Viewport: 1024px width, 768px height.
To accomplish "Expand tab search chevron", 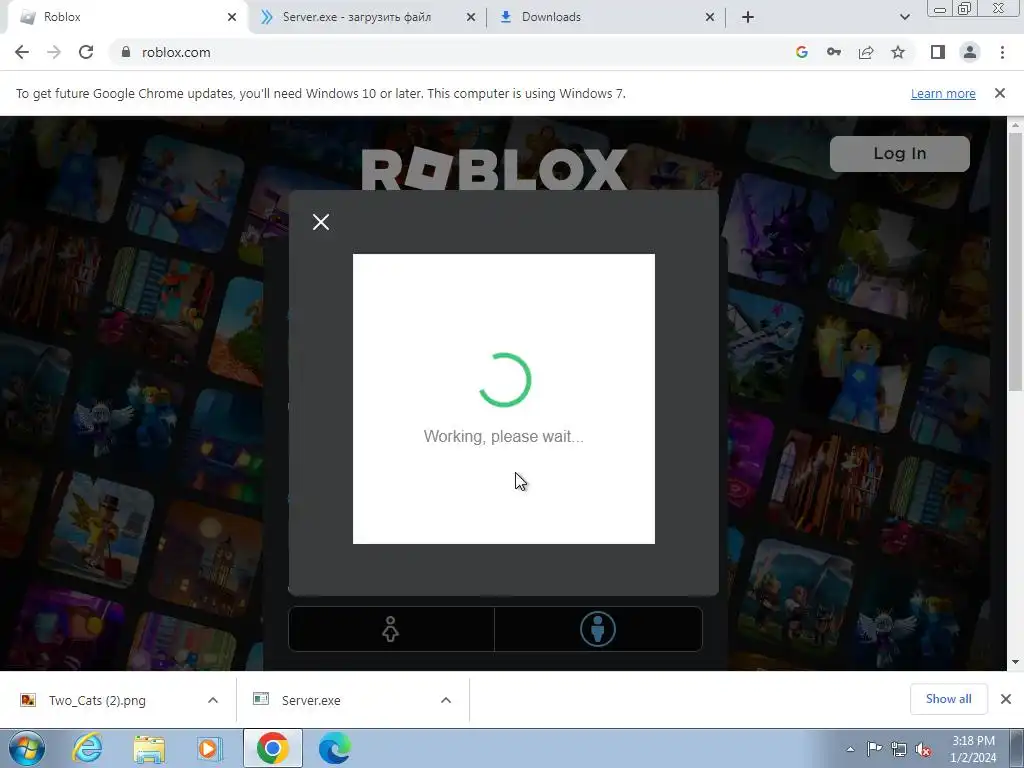I will point(904,17).
